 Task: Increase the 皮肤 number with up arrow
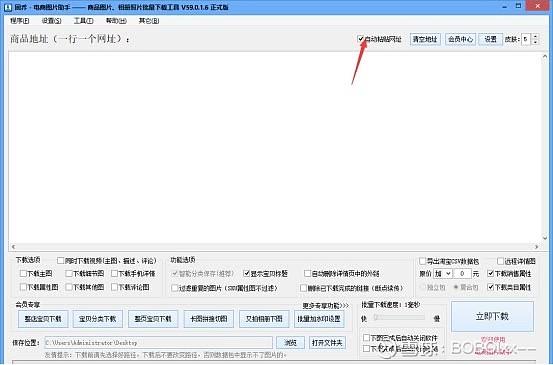tap(535, 36)
